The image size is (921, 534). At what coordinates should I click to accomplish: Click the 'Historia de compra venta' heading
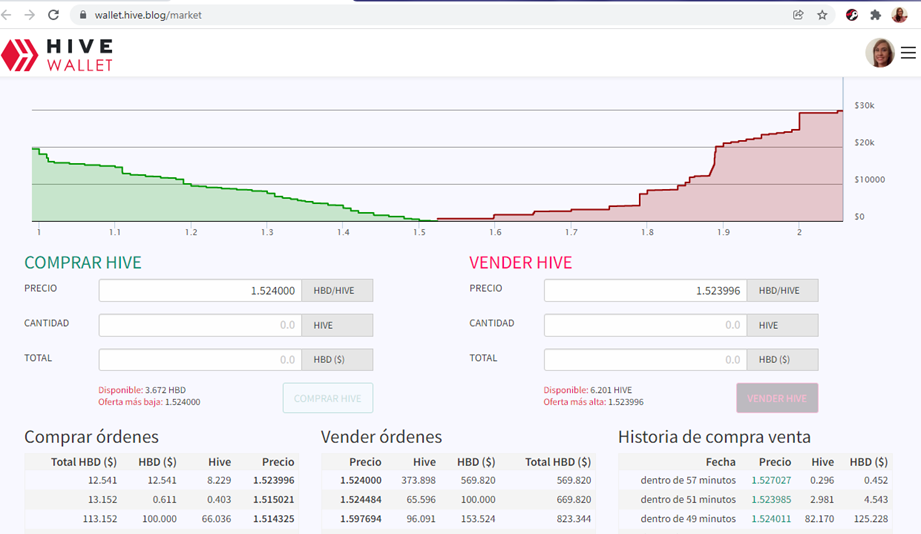click(x=714, y=437)
